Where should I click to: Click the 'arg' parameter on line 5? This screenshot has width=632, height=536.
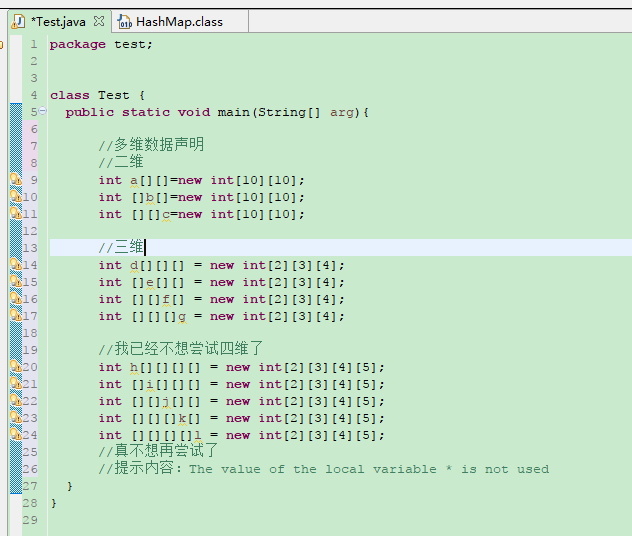342,112
